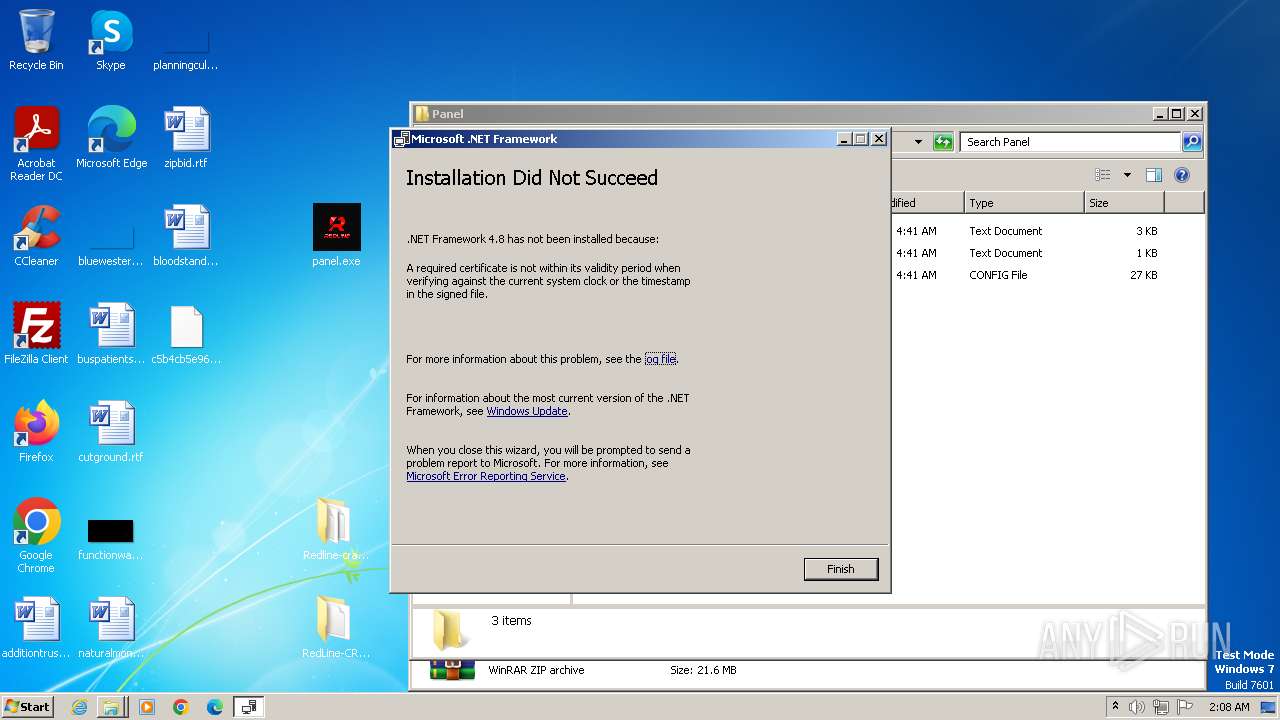Open the Windows Update link
Screen dimensions: 1280x720
click(x=527, y=411)
